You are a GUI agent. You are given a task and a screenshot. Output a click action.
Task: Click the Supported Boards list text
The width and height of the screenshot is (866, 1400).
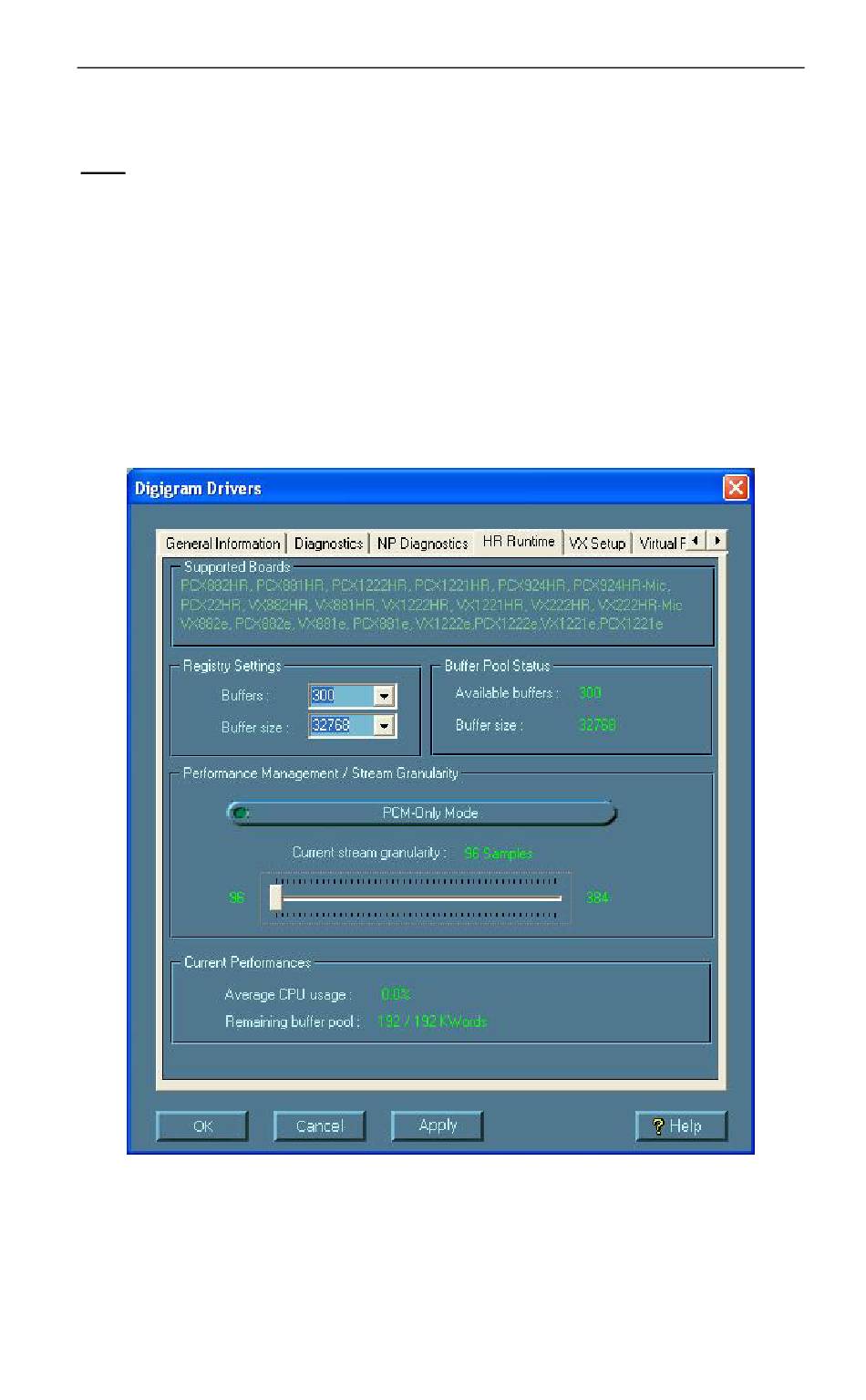(x=430, y=605)
